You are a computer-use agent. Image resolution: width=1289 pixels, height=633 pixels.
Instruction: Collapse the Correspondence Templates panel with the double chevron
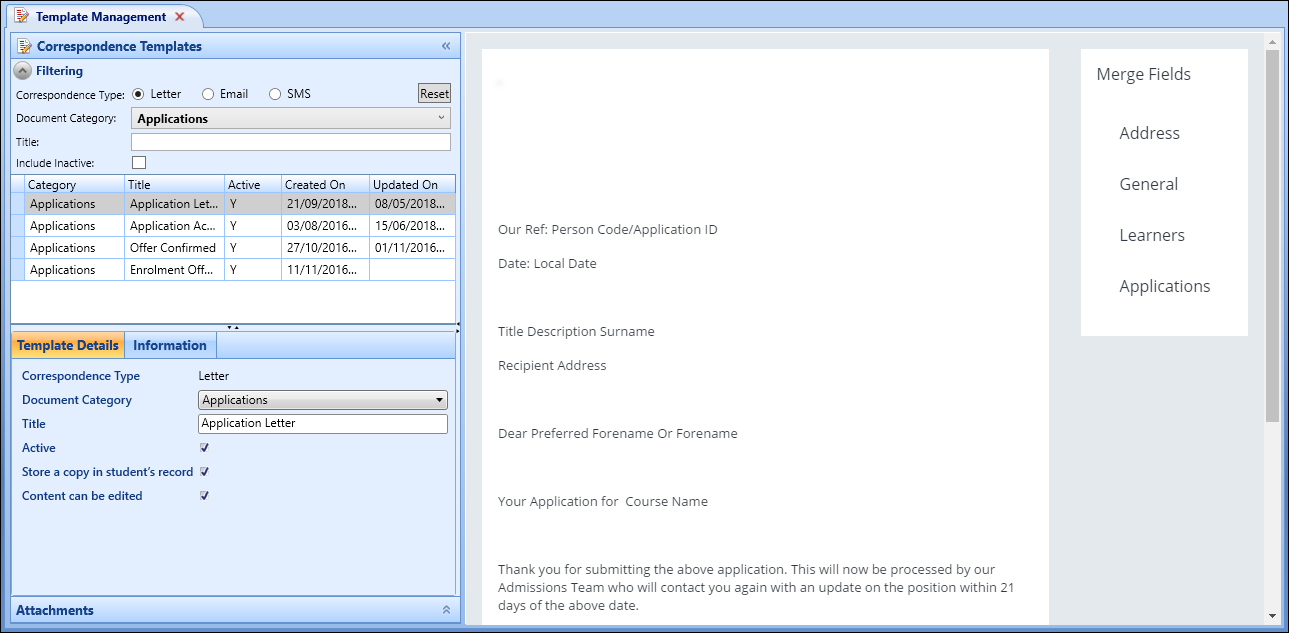pos(446,46)
